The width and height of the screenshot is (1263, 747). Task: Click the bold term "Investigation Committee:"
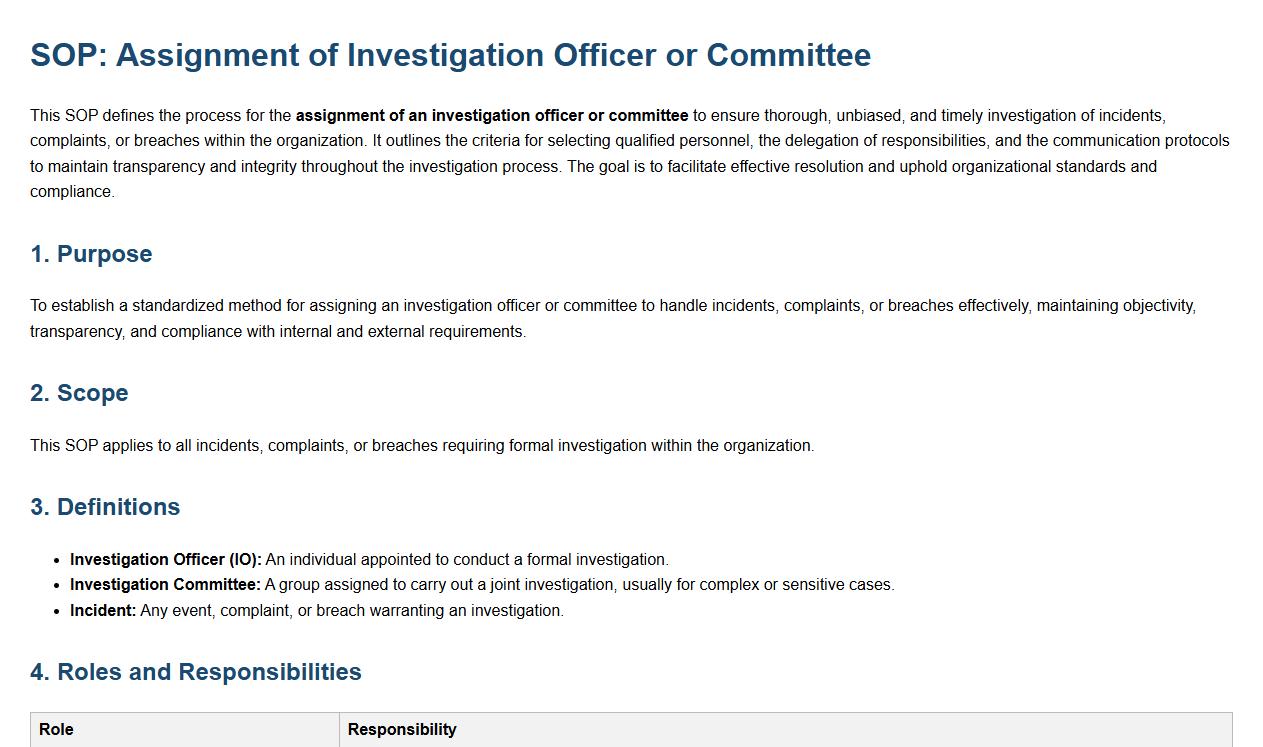(x=165, y=585)
